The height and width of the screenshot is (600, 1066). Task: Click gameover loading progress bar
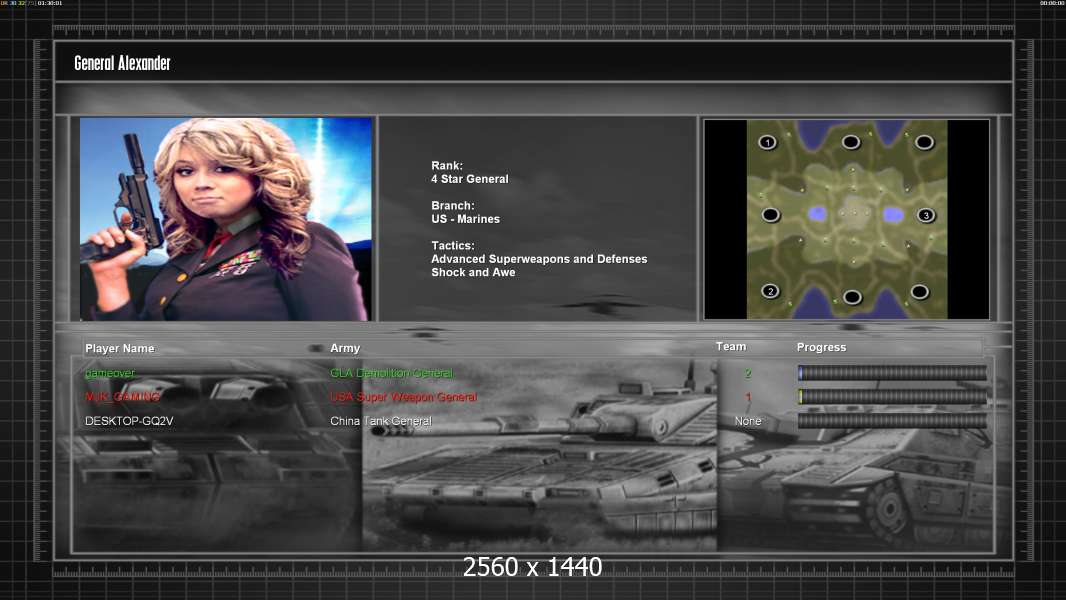pos(893,372)
